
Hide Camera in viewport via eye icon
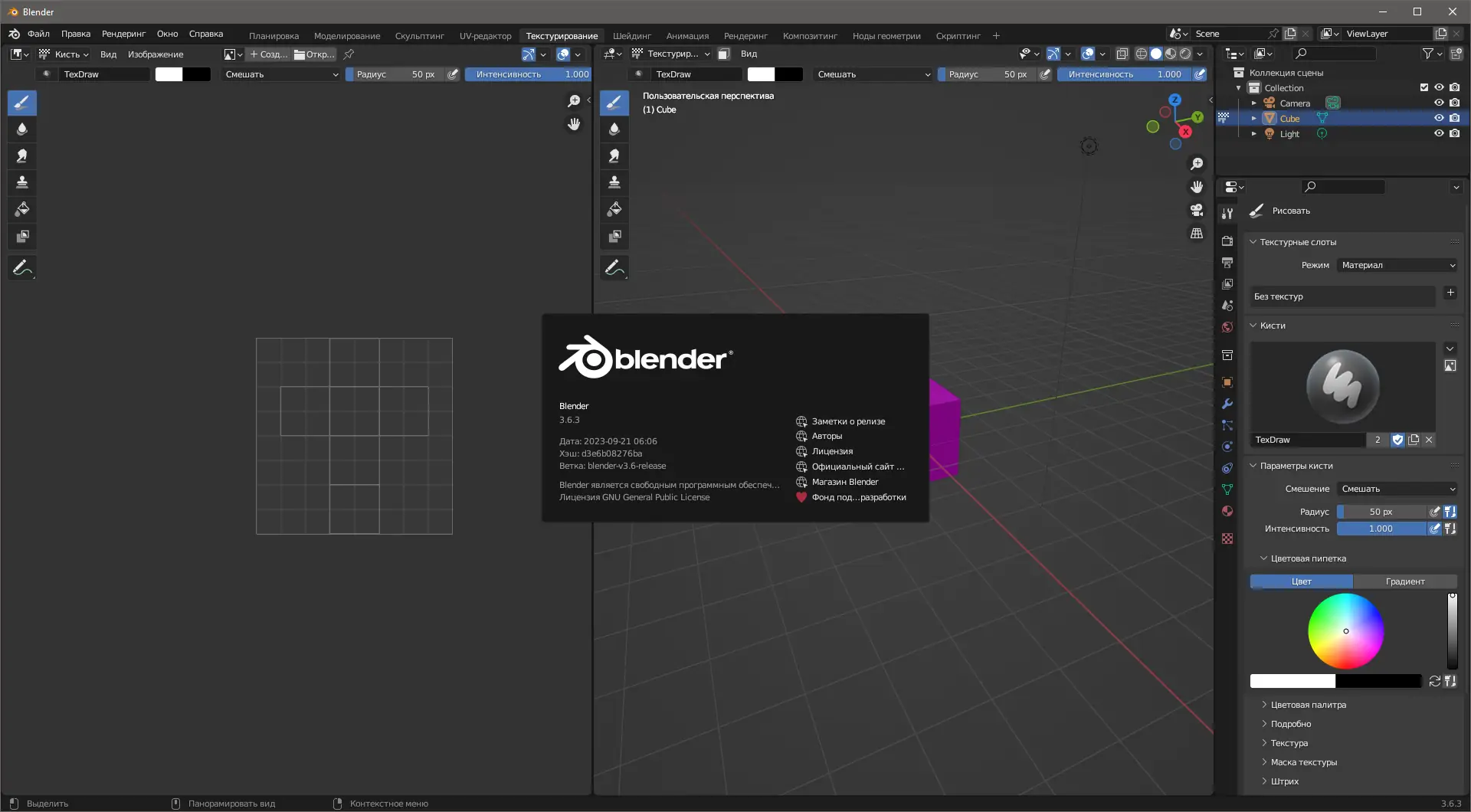[x=1439, y=103]
